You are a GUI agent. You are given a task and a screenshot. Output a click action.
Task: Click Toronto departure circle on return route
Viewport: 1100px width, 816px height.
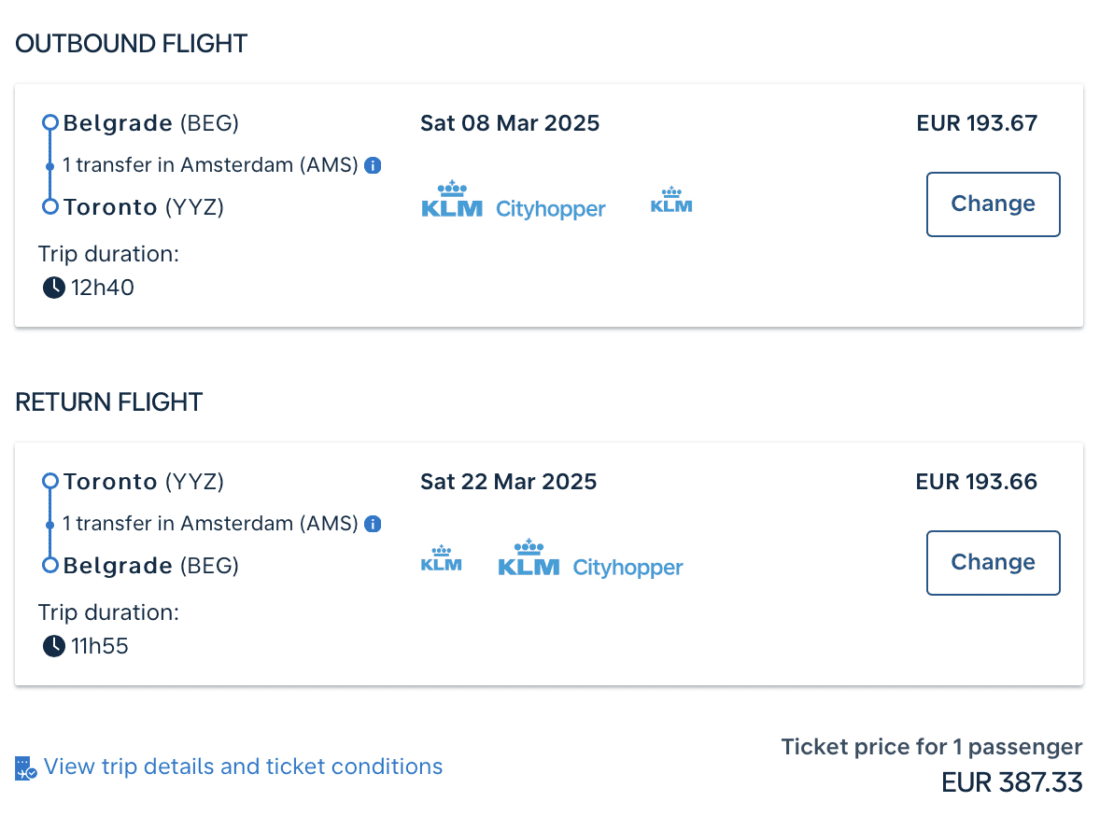(x=50, y=481)
